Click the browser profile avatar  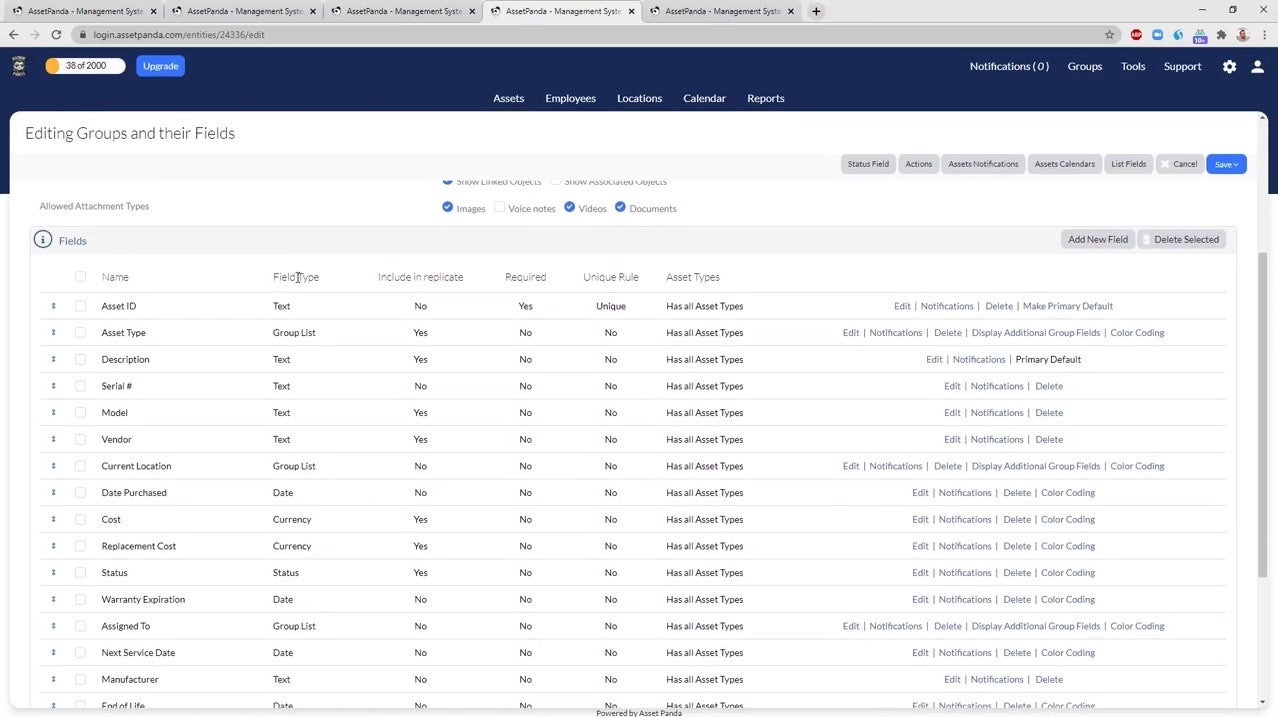tap(1242, 34)
